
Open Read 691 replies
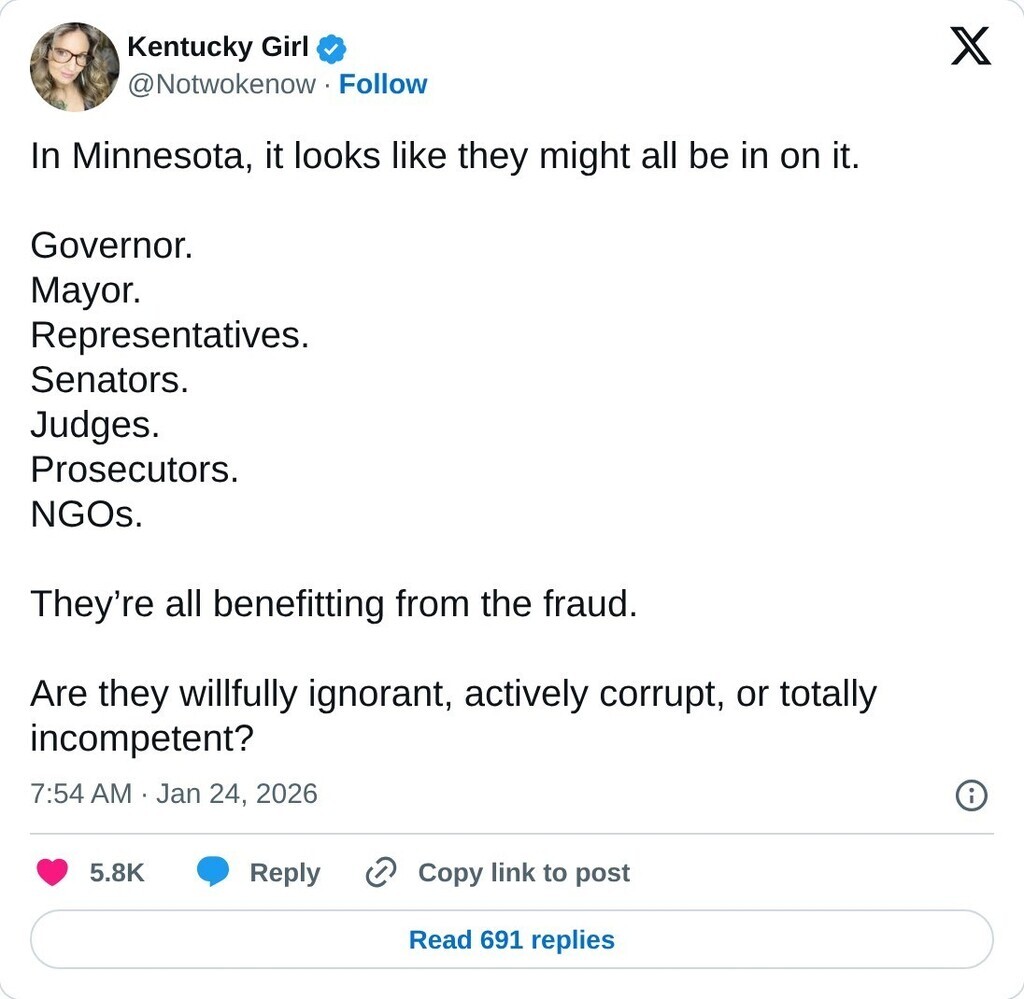[x=511, y=940]
